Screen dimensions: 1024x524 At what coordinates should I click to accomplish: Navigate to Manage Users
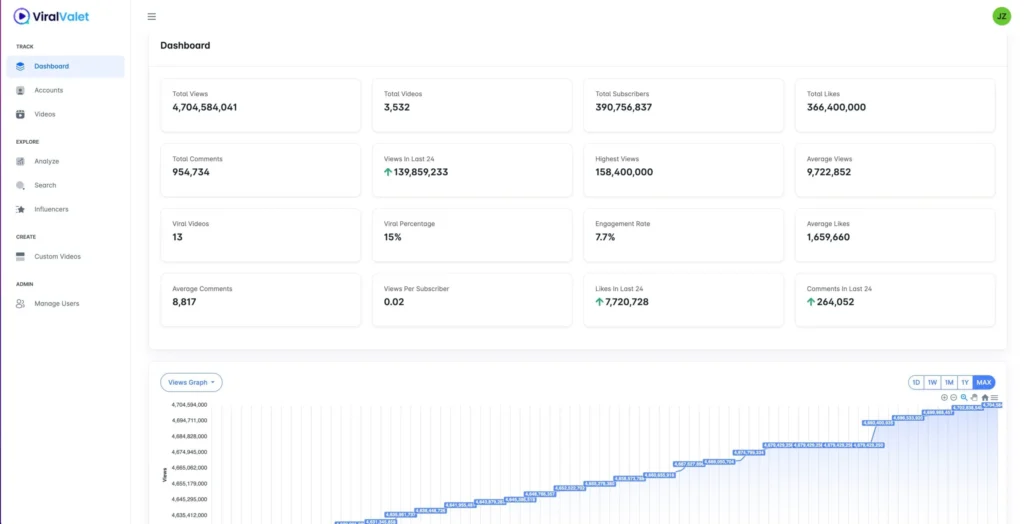56,303
